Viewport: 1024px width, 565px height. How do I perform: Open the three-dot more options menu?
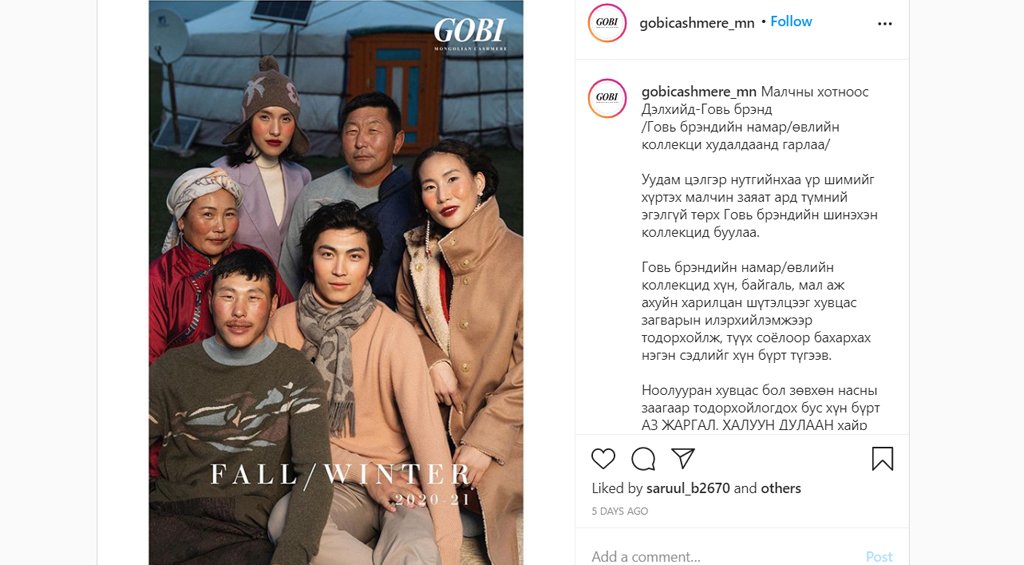pyautogui.click(x=885, y=24)
